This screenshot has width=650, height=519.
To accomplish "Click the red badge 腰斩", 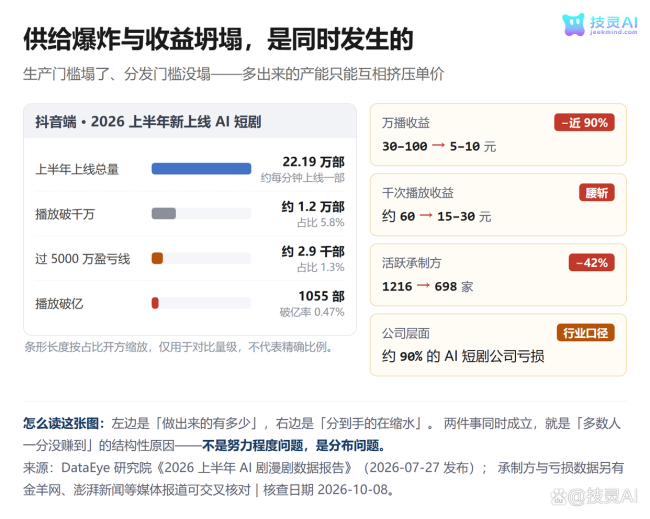I will point(597,193).
